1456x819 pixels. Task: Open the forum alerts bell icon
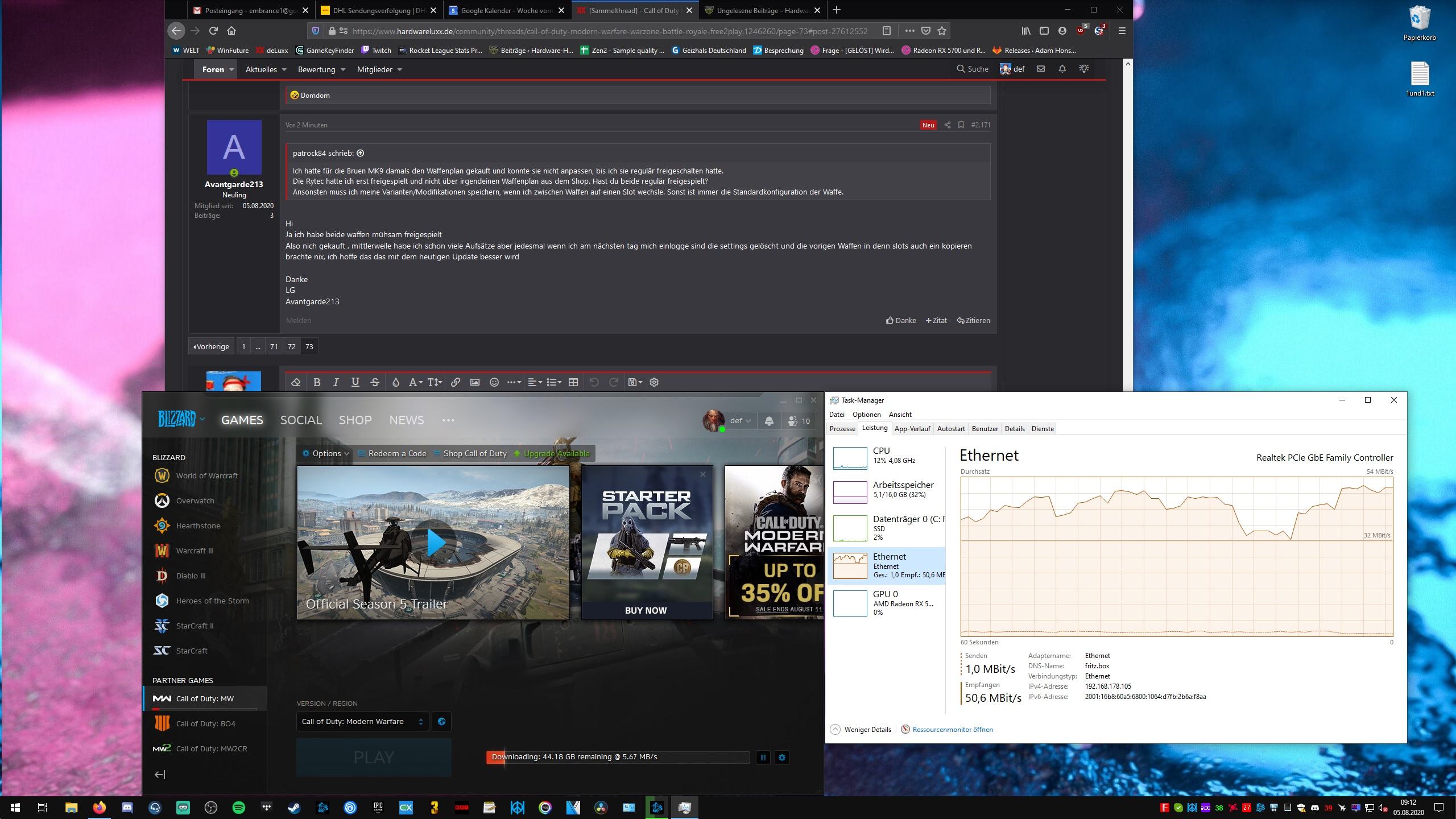click(x=1062, y=69)
